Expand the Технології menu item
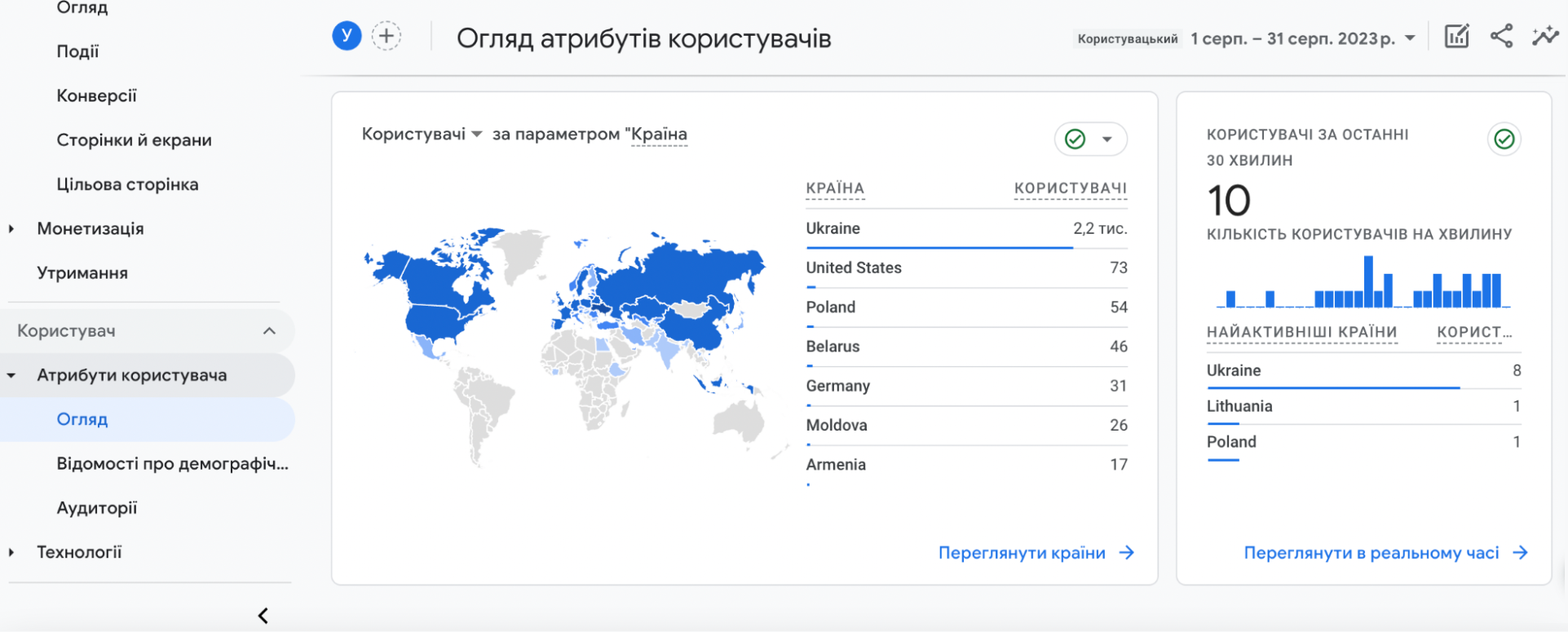 click(x=11, y=552)
